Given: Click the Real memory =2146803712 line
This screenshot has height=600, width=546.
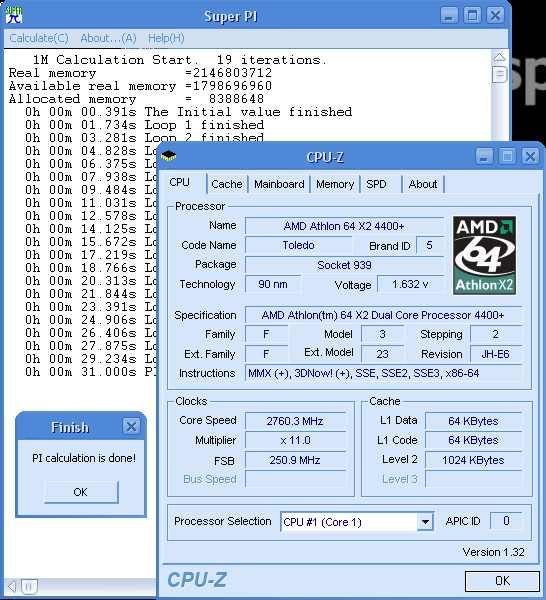Looking at the screenshot, I should click(140, 73).
